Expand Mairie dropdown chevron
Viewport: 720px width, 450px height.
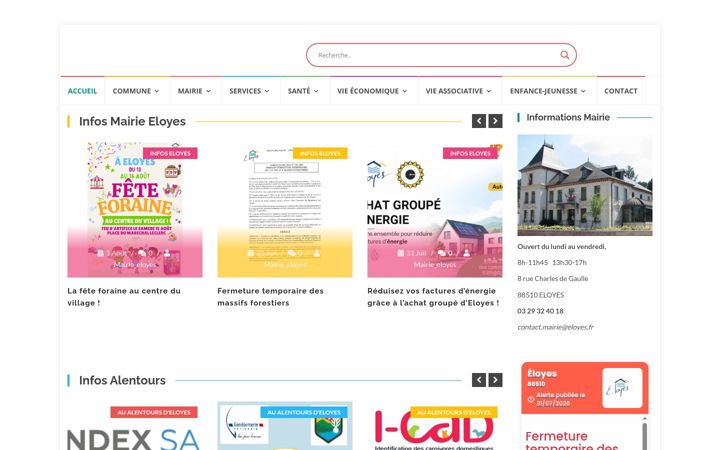point(208,91)
